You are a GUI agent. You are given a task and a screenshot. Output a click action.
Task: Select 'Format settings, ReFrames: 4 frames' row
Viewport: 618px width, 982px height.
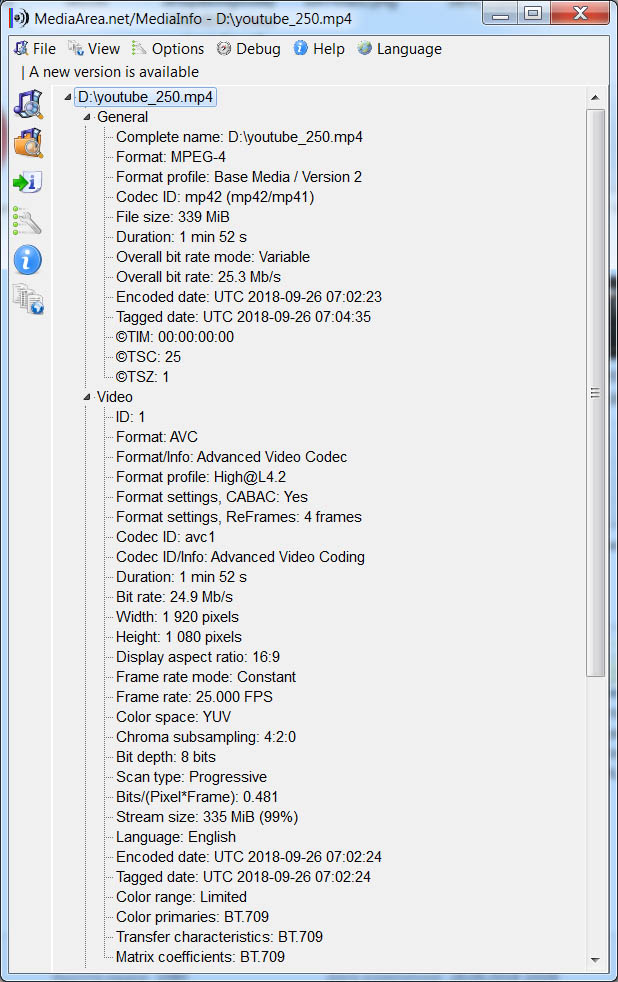[239, 517]
